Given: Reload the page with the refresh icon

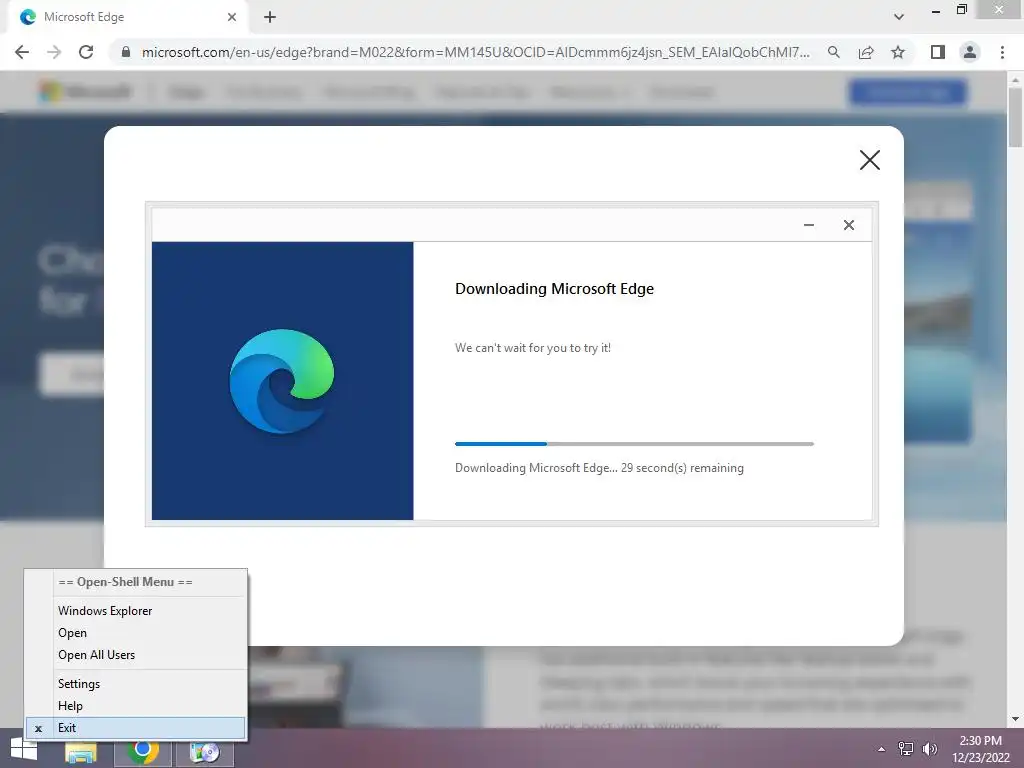Looking at the screenshot, I should pos(86,52).
